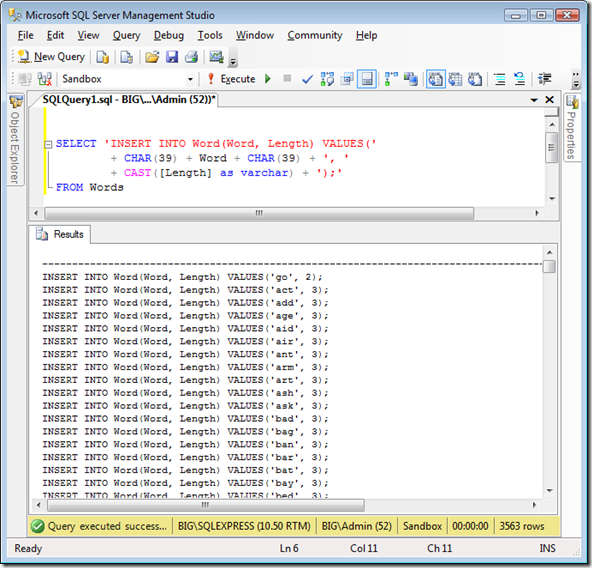Open the File menu
Image resolution: width=592 pixels, height=568 pixels.
pos(25,35)
